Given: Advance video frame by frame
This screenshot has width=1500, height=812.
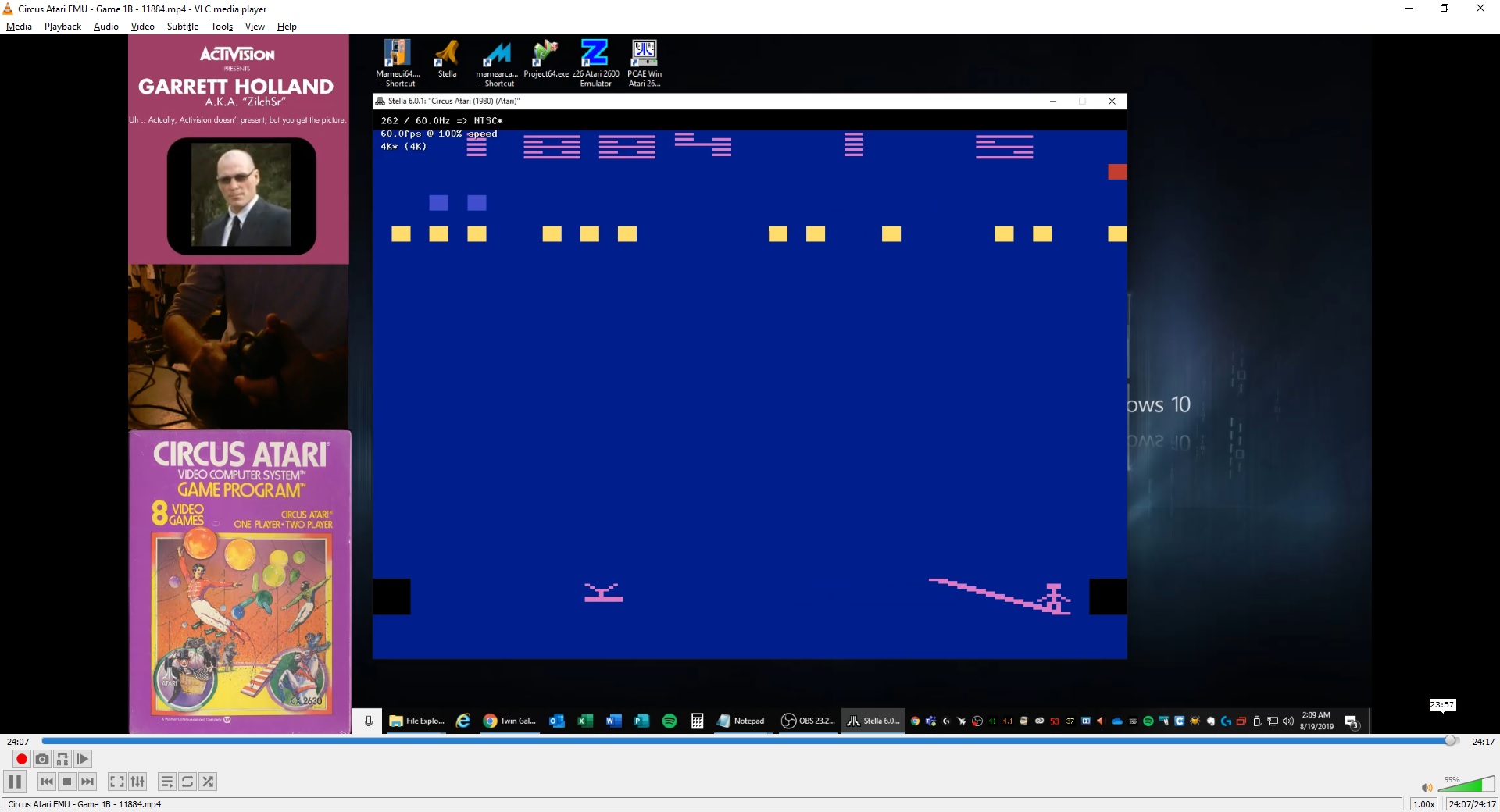Looking at the screenshot, I should pos(83,759).
